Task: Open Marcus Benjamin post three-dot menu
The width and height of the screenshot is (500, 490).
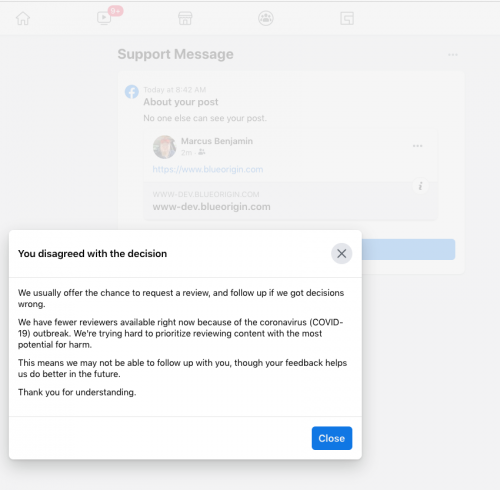Action: point(417,146)
